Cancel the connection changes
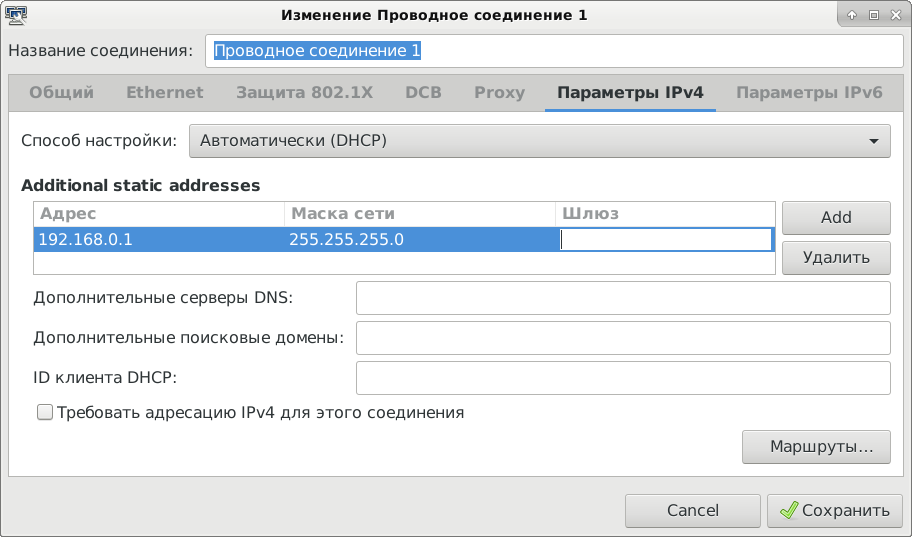 [x=692, y=510]
